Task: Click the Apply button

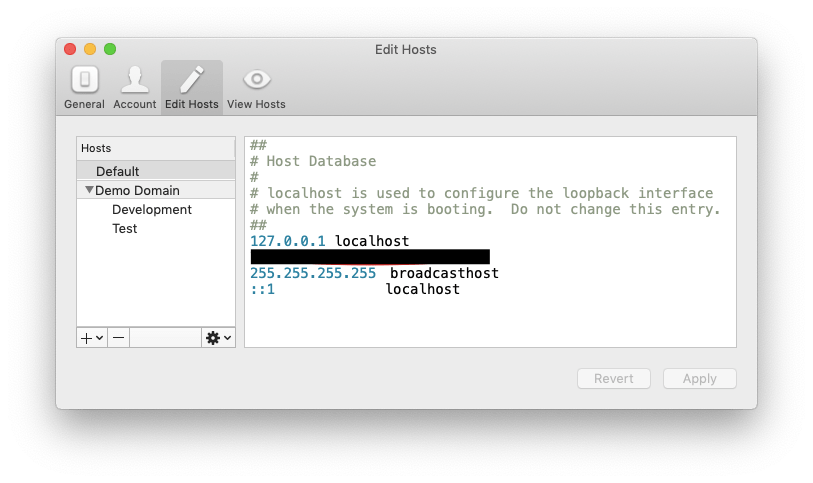Action: (x=699, y=378)
